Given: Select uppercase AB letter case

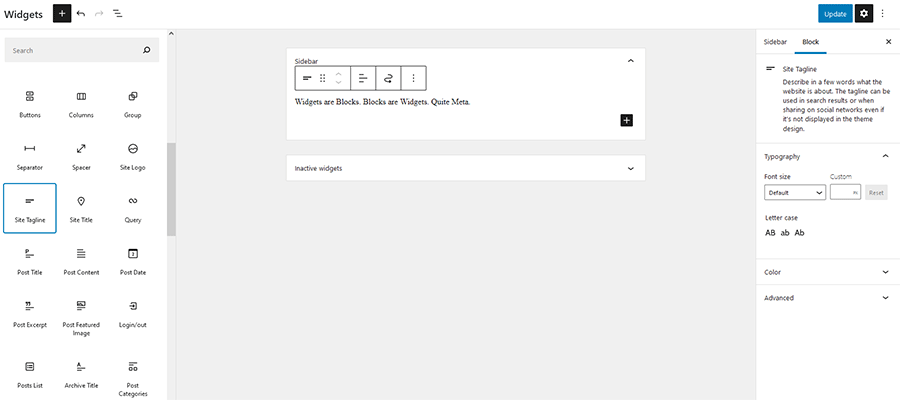Looking at the screenshot, I should (770, 233).
